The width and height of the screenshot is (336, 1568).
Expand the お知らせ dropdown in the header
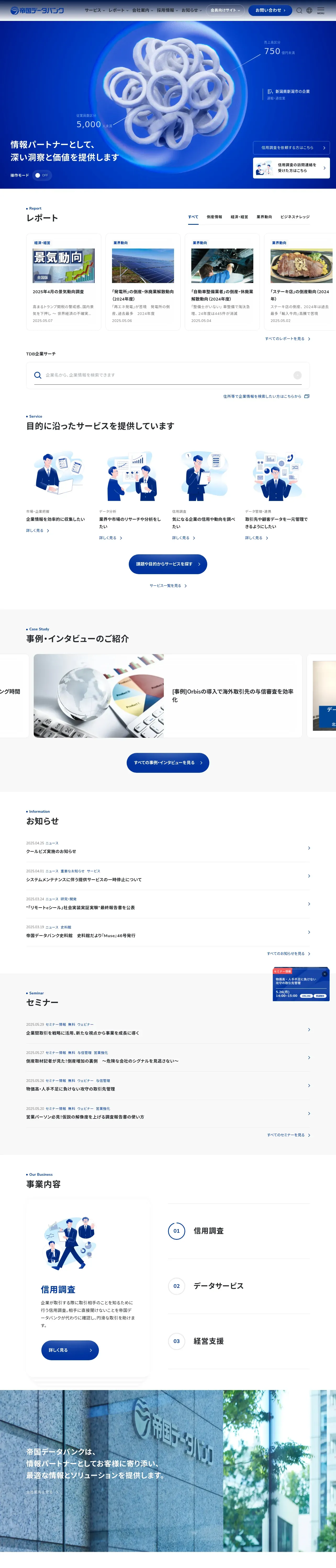click(x=192, y=10)
